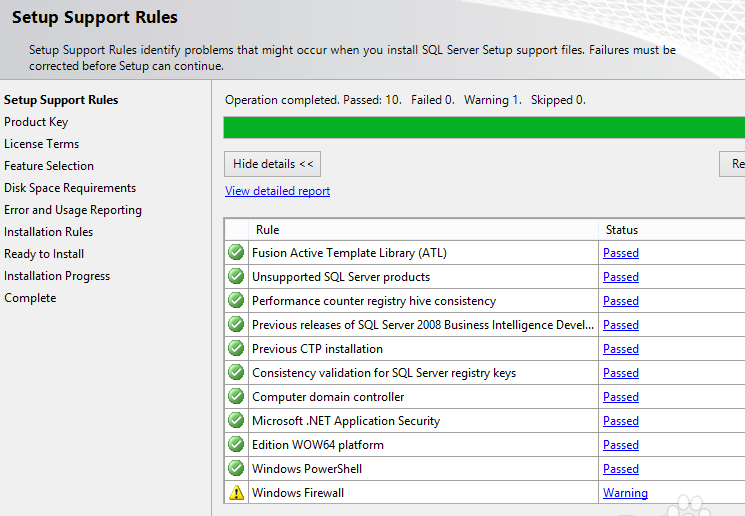Click check icon beside Computer domain controller
This screenshot has width=745, height=516.
236,397
